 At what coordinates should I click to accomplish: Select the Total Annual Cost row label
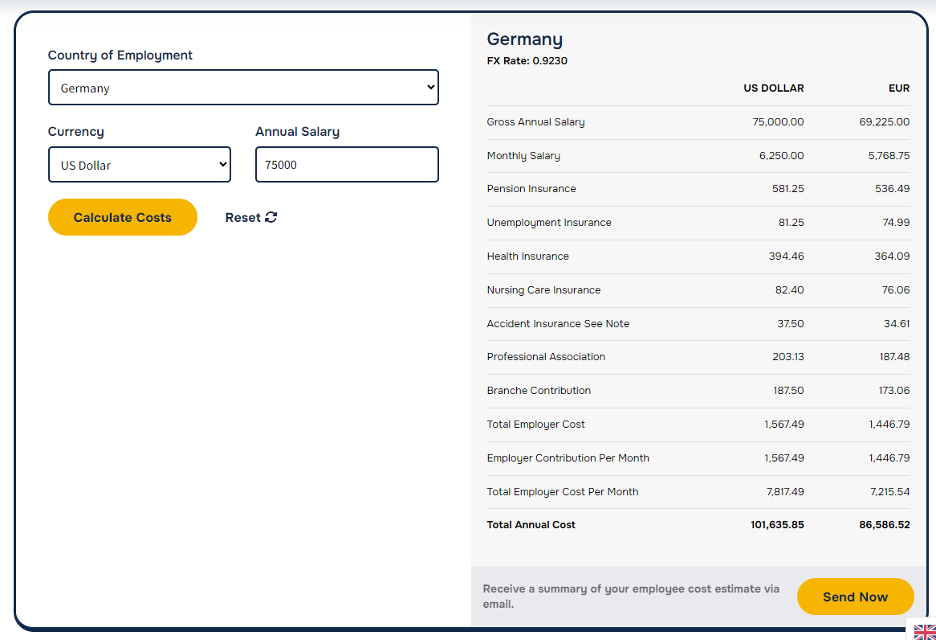(531, 525)
